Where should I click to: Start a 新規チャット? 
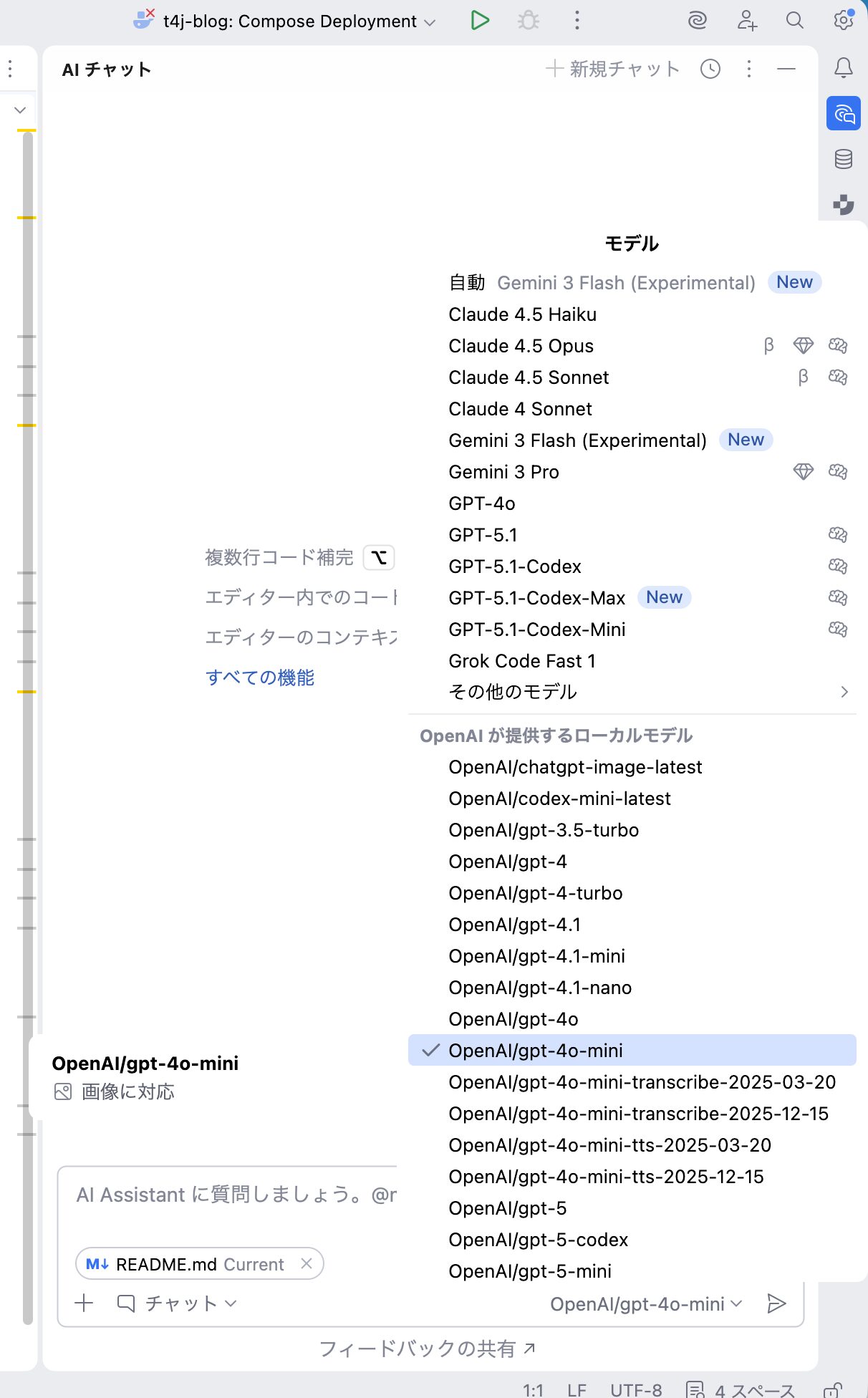coord(613,69)
